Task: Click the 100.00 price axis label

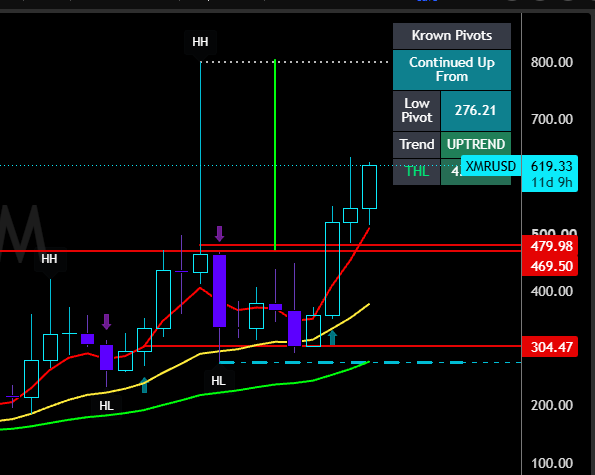Action: pyautogui.click(x=551, y=463)
